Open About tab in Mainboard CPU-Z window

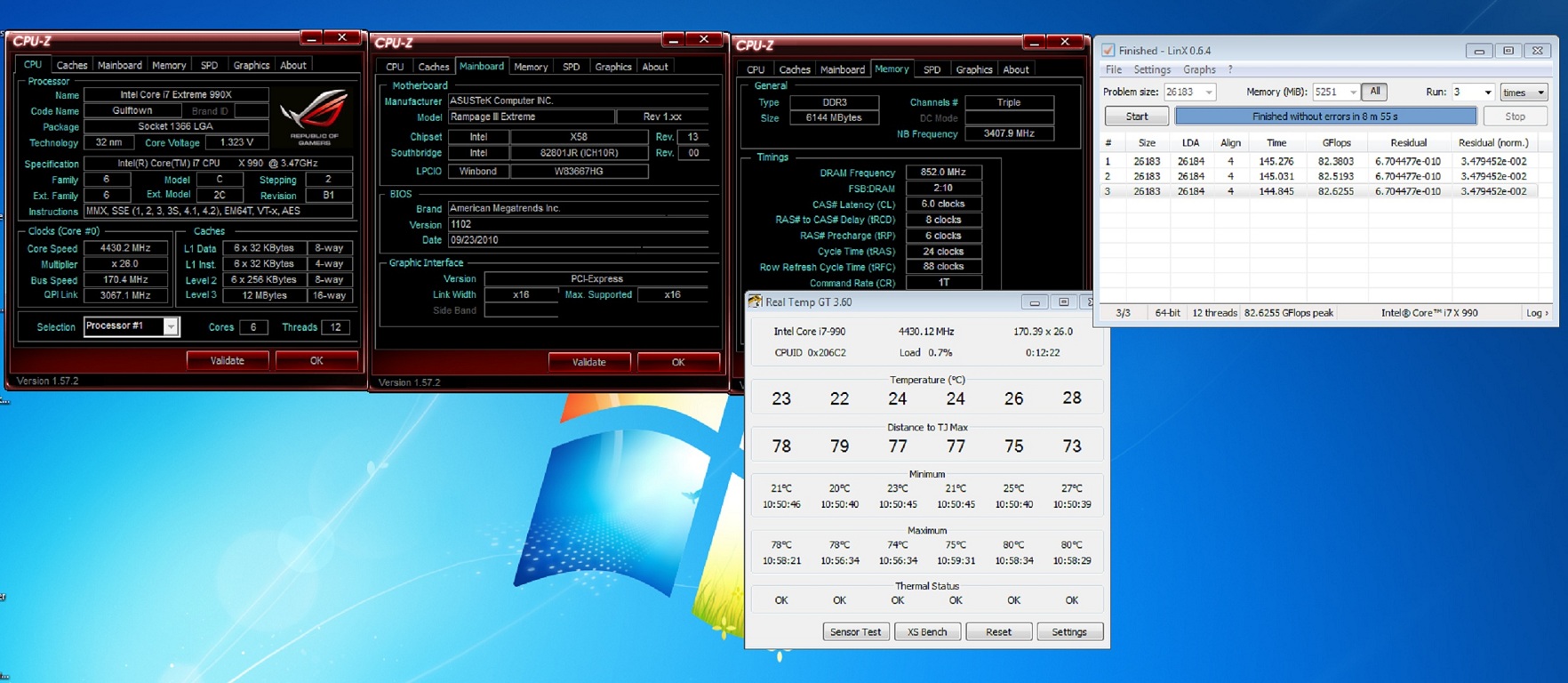[x=655, y=67]
